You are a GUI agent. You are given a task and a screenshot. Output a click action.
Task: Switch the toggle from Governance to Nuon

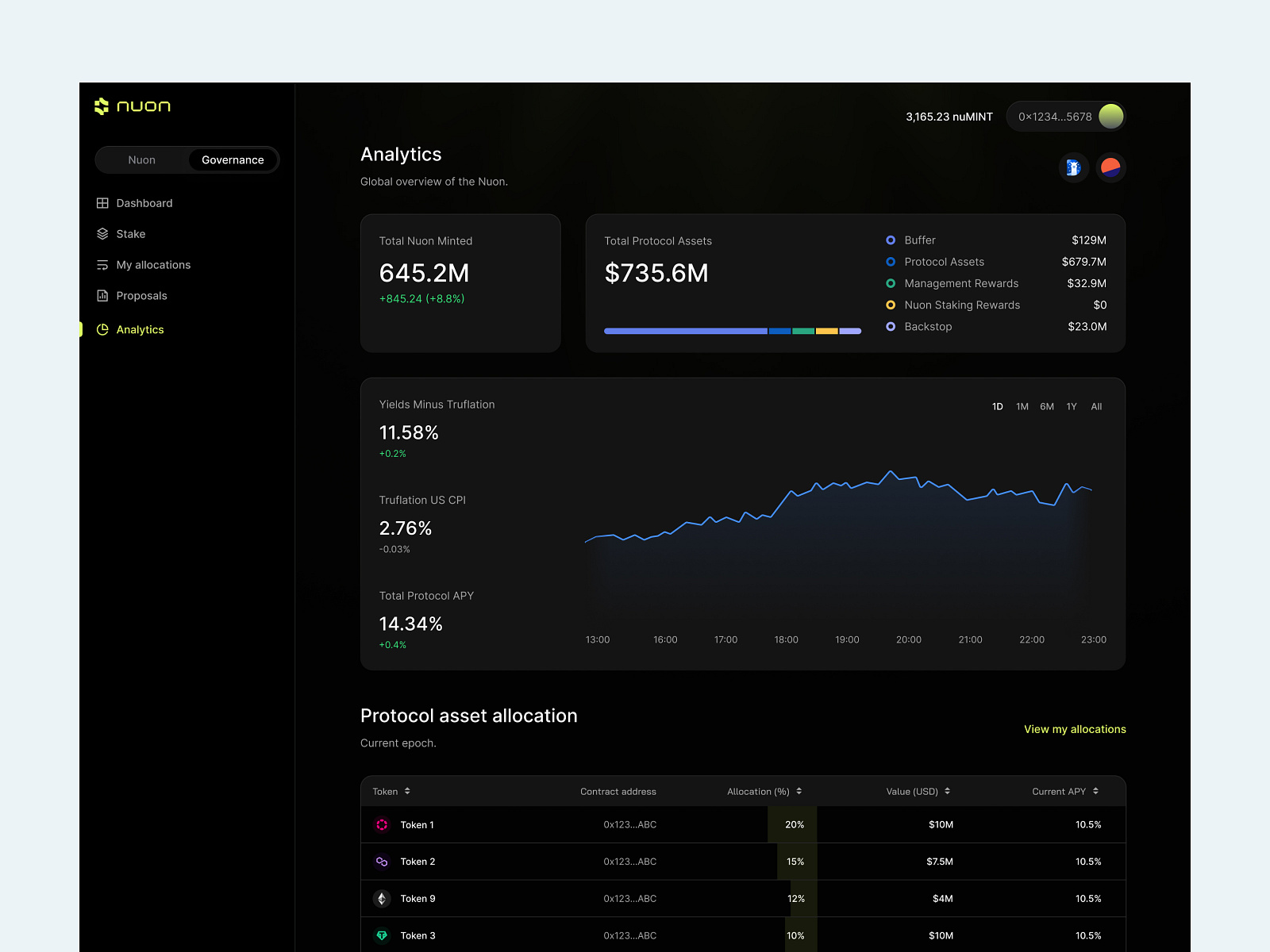pos(141,159)
